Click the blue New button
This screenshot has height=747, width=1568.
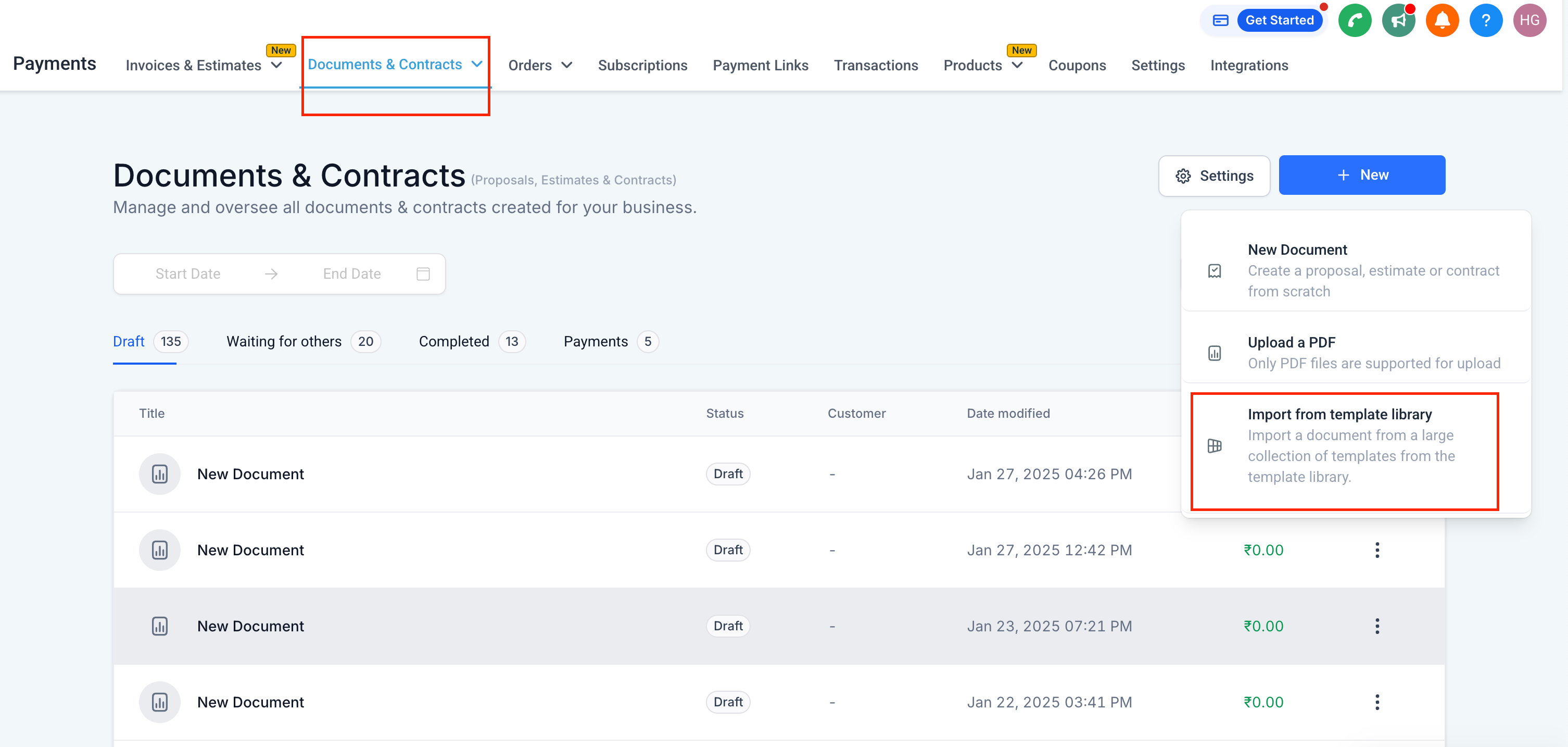click(1362, 175)
